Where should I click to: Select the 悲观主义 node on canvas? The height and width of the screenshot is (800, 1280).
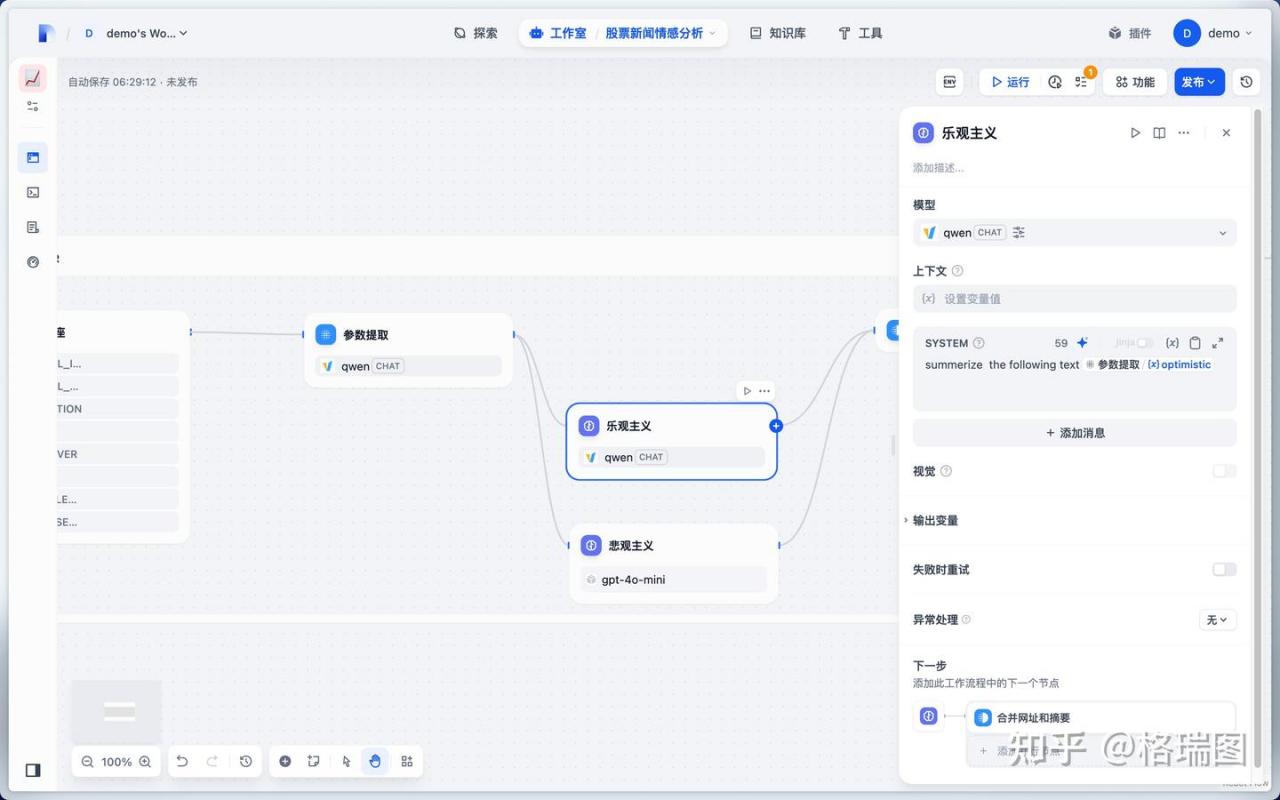tap(673, 563)
